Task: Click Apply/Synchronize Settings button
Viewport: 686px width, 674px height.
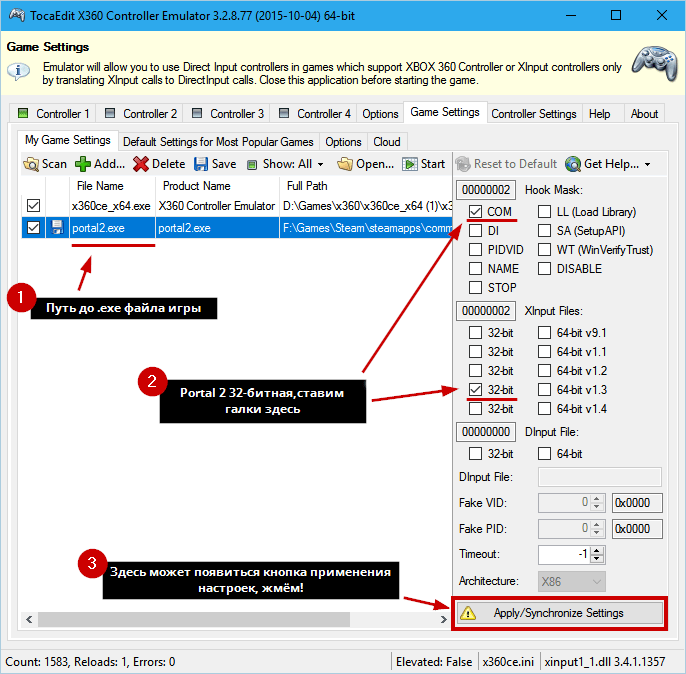Action: point(560,613)
